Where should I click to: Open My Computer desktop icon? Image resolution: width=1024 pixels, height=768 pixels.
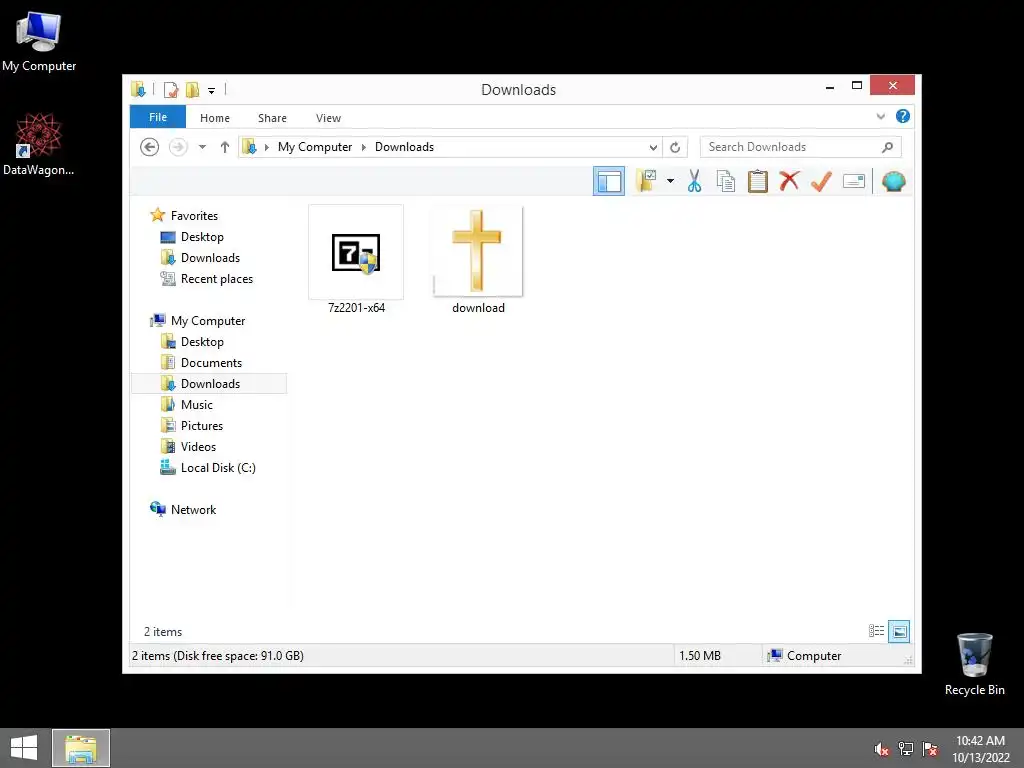click(x=39, y=42)
